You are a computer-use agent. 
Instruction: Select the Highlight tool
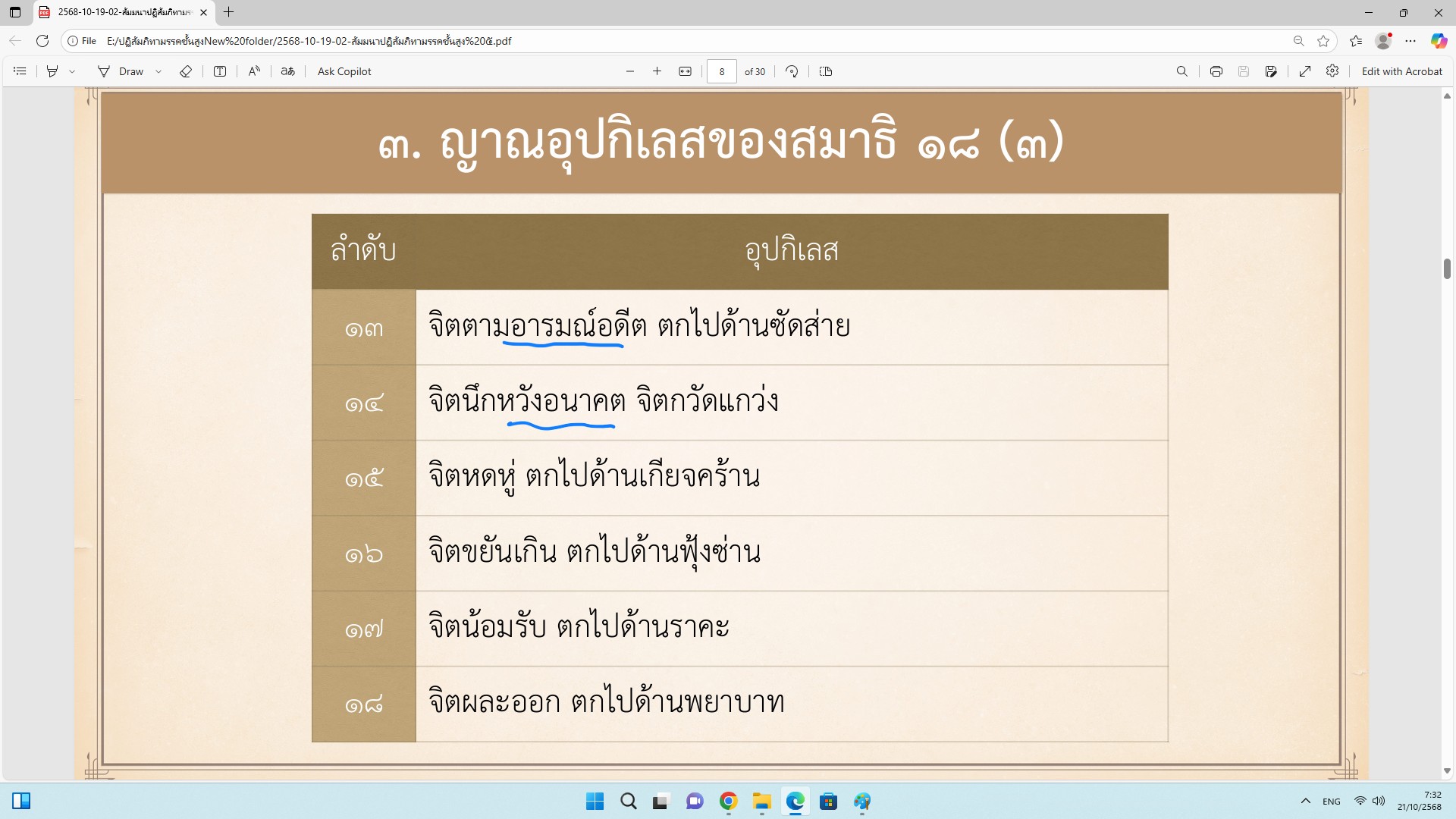pos(52,71)
